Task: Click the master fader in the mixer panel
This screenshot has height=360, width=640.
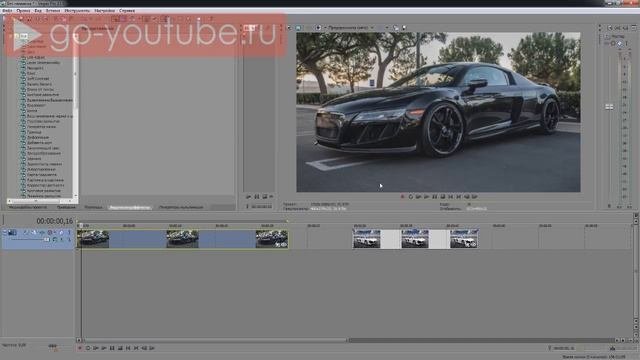Action: click(609, 107)
